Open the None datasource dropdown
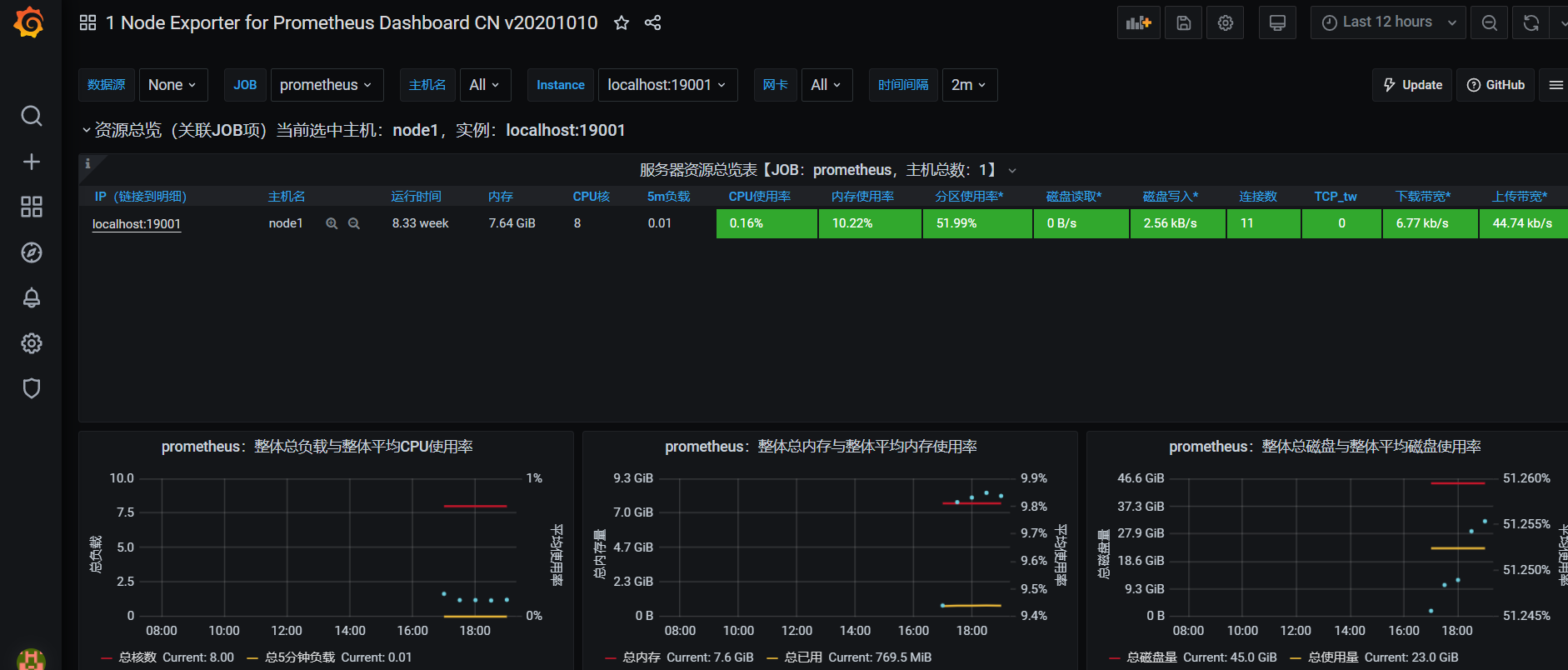The height and width of the screenshot is (670, 1568). (173, 85)
